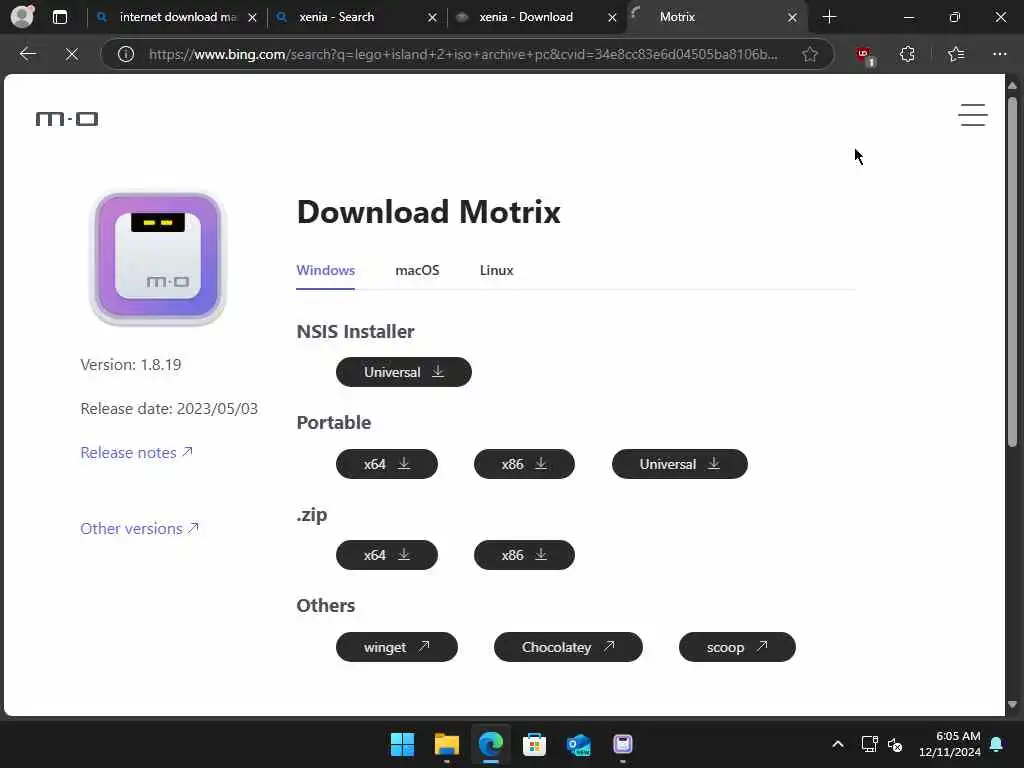Open clock and date 6:05 AM
1024x768 pixels.
pos(950,744)
